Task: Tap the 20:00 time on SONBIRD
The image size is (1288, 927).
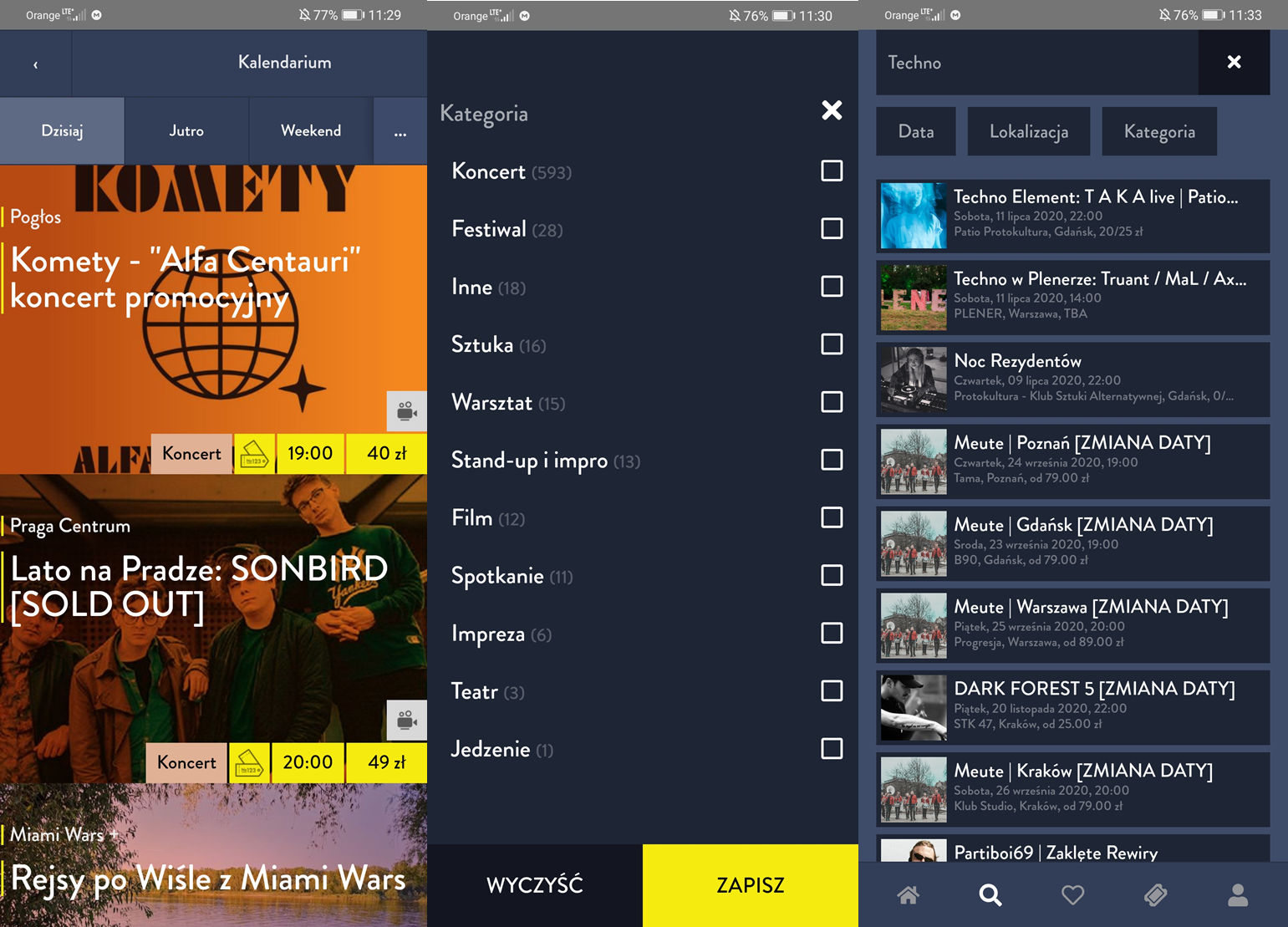Action: (308, 763)
